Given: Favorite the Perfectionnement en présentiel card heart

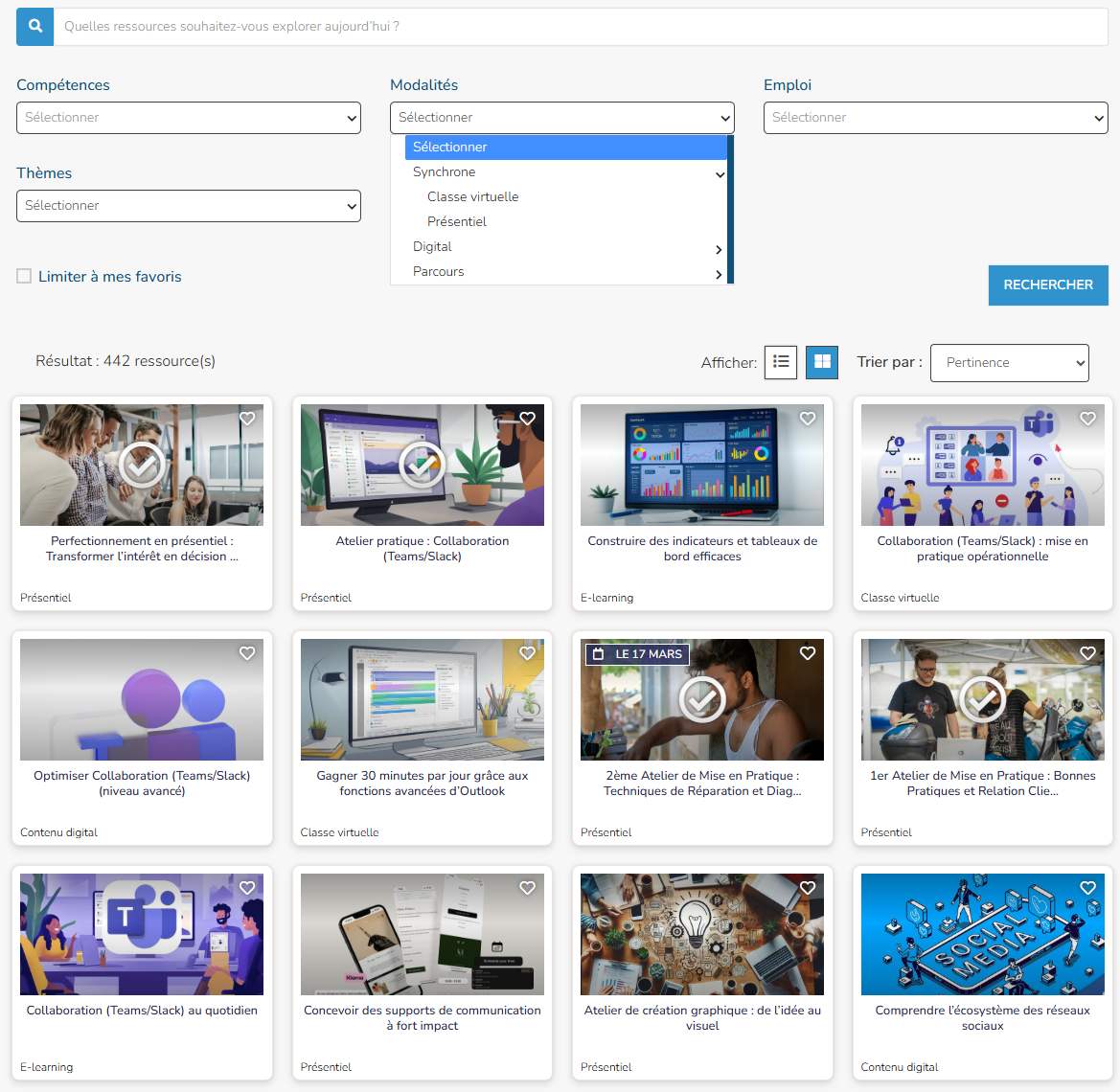Looking at the screenshot, I should point(247,419).
